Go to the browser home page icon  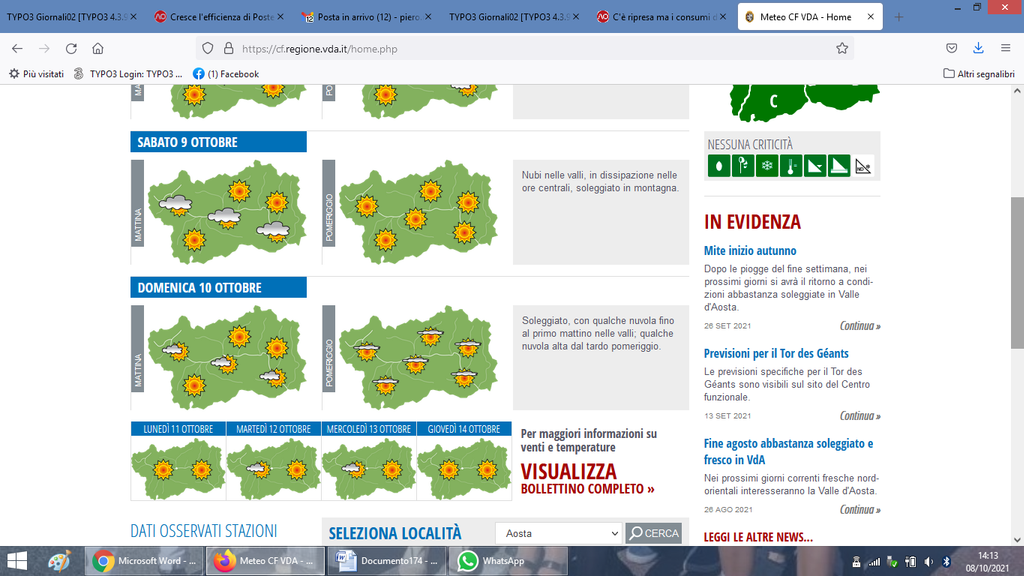[x=98, y=48]
